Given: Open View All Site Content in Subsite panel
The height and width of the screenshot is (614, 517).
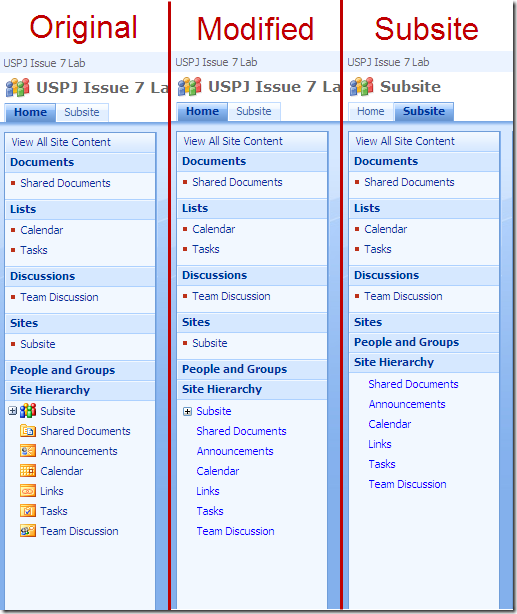Looking at the screenshot, I should [x=405, y=141].
